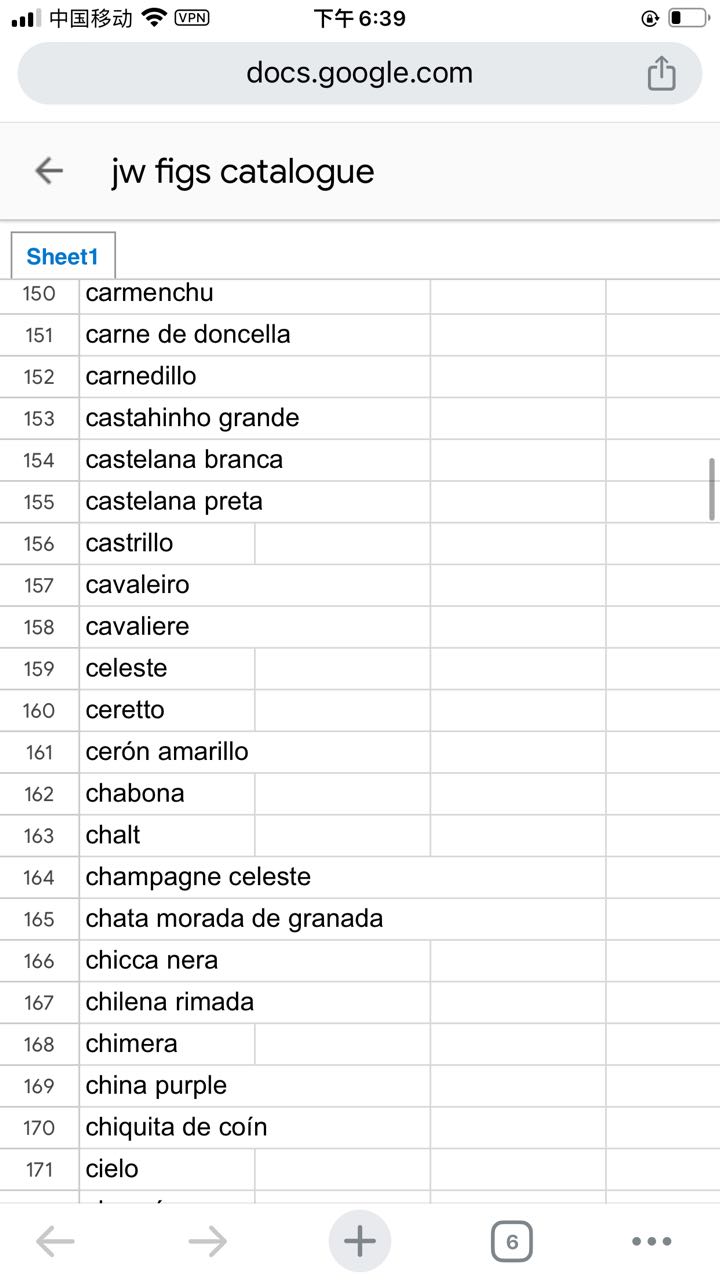Go back using the header arrow
This screenshot has height=1280, width=720.
pos(49,171)
